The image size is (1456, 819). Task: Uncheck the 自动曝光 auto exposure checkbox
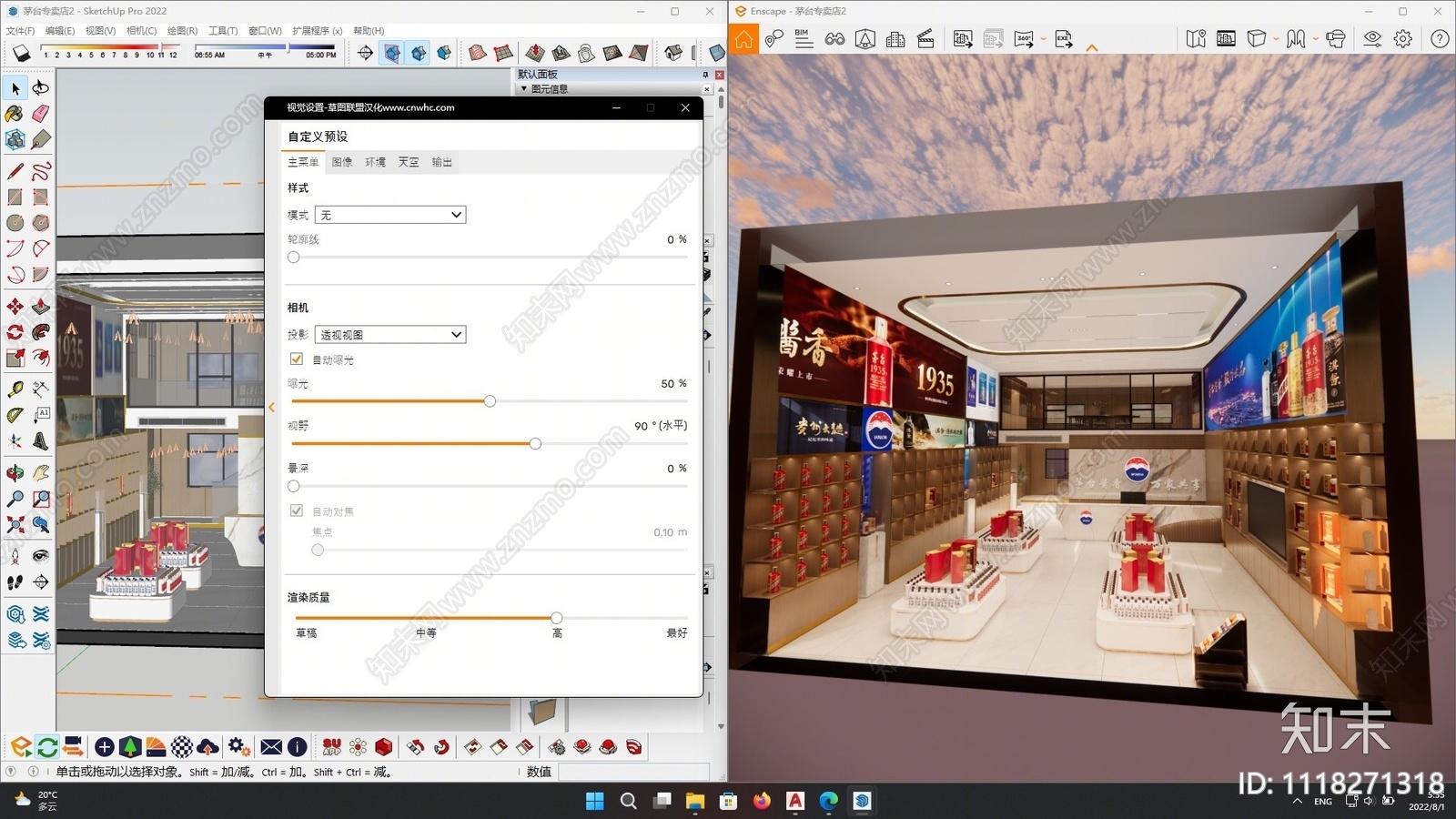pyautogui.click(x=297, y=359)
